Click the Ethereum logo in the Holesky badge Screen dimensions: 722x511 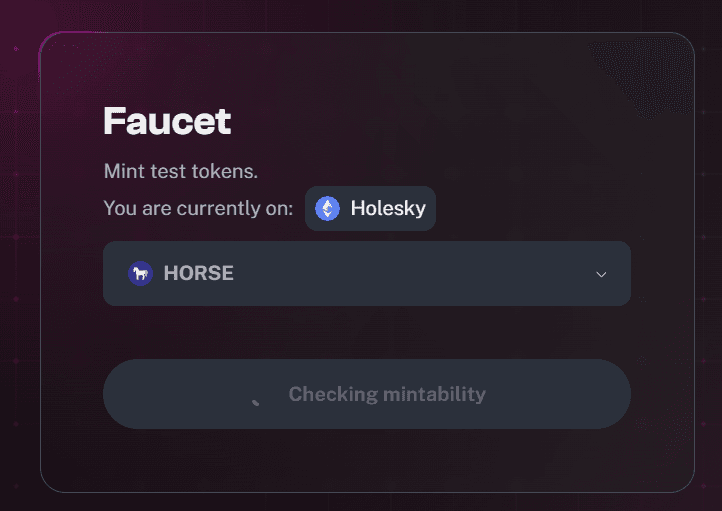(327, 209)
